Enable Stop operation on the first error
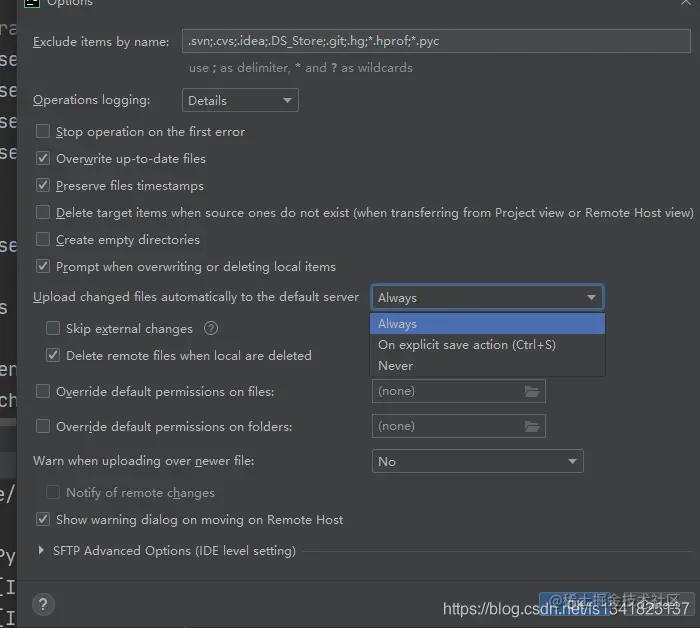 click(x=43, y=132)
